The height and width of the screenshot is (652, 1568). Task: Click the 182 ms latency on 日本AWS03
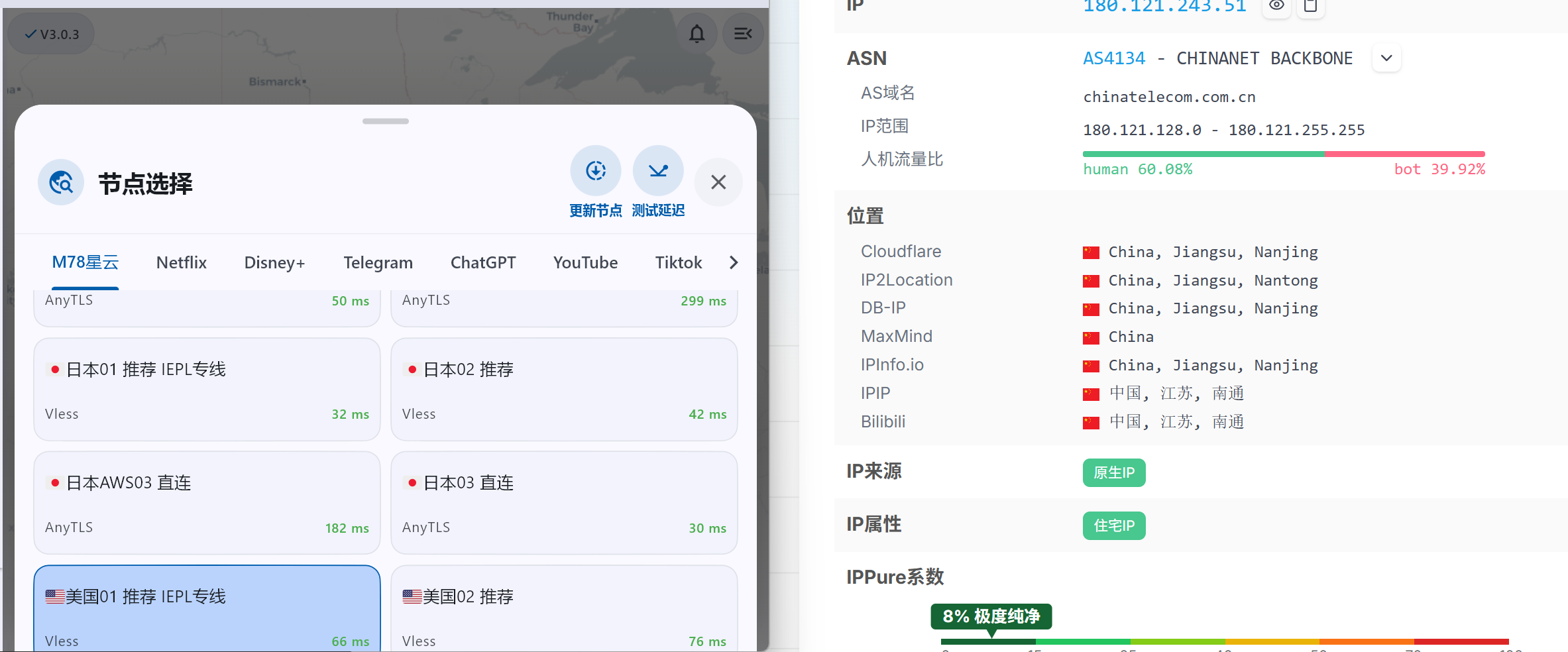347,528
